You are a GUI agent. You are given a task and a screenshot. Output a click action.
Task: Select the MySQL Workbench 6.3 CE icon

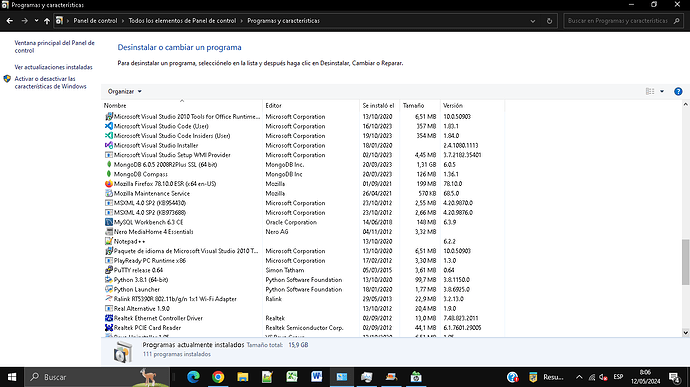tap(109, 222)
